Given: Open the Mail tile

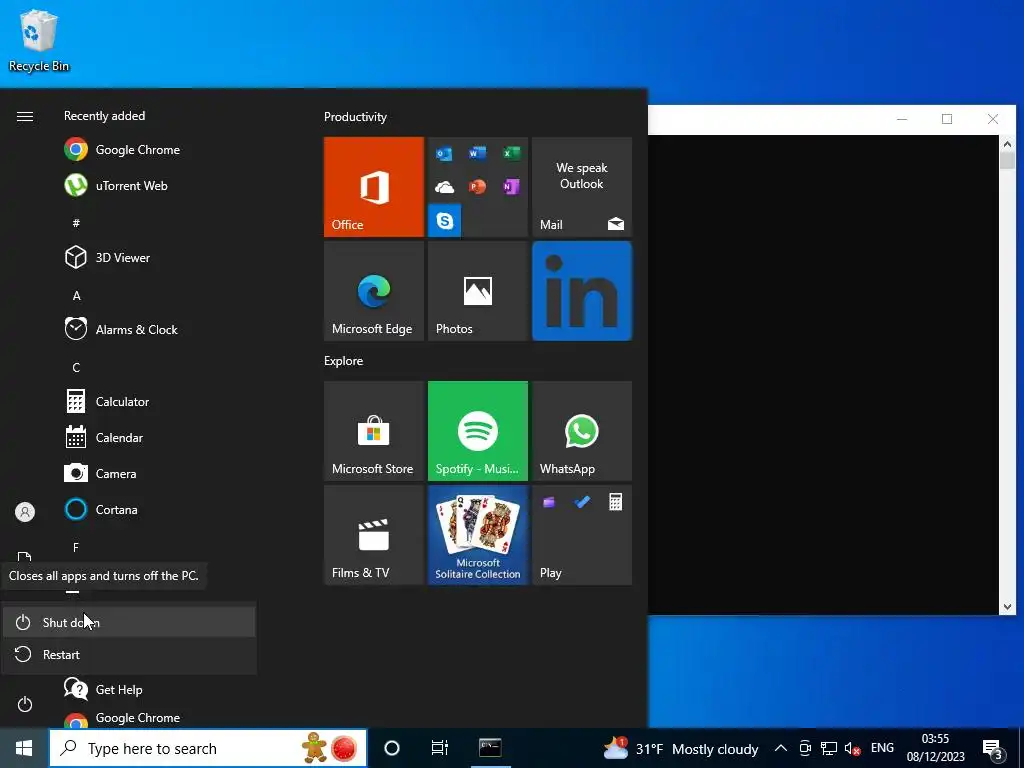Looking at the screenshot, I should (x=582, y=187).
